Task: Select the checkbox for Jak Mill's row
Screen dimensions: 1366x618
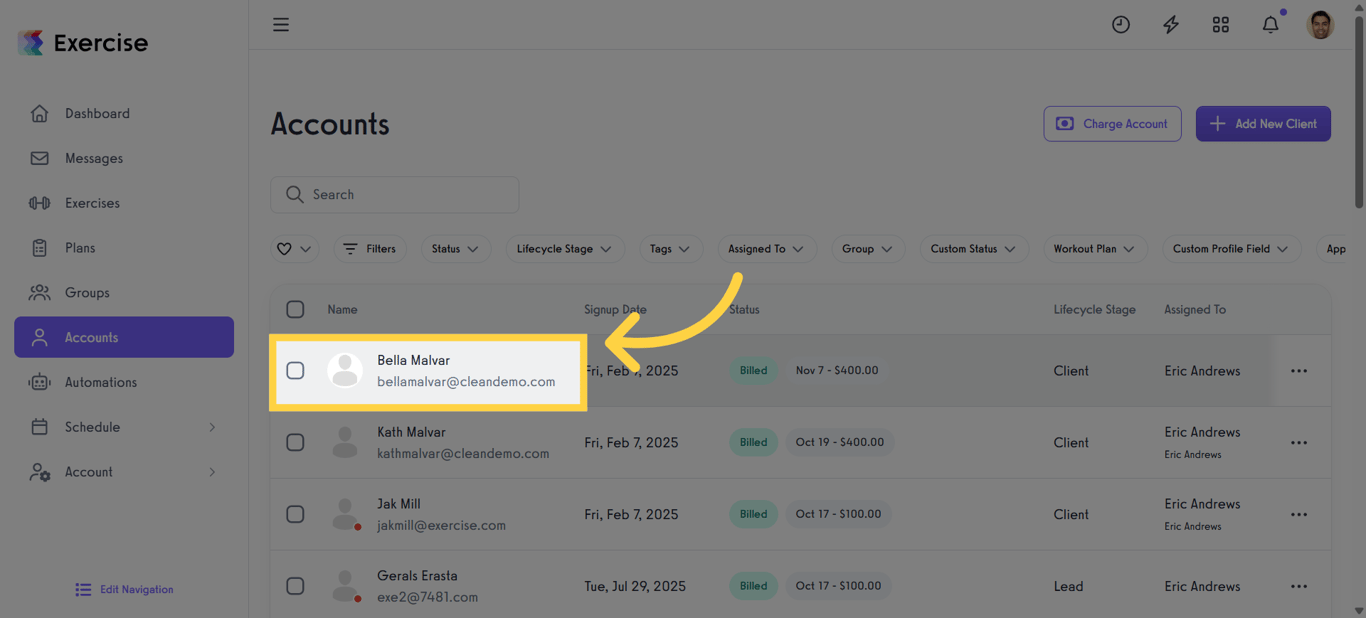Action: tap(295, 514)
